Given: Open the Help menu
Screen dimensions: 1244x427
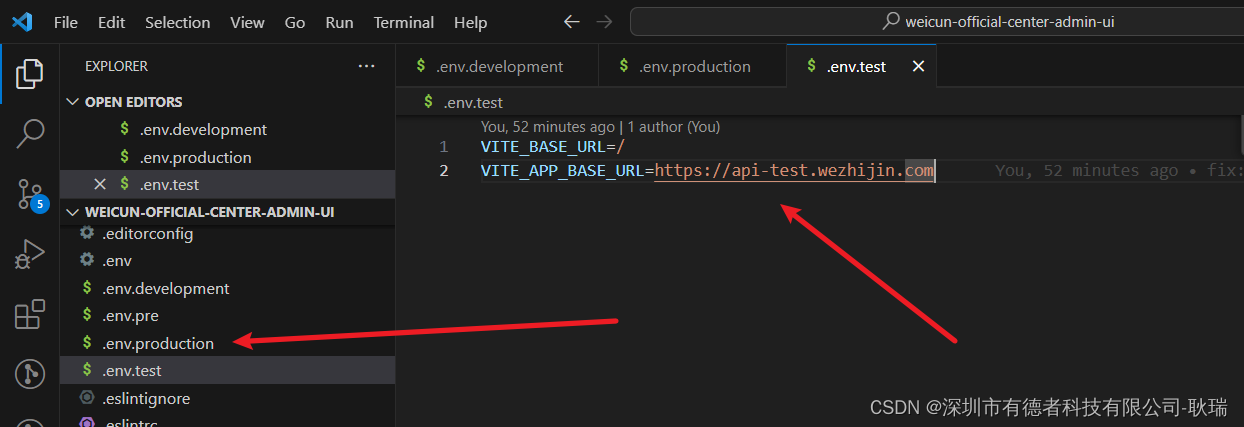Looking at the screenshot, I should click(x=470, y=22).
